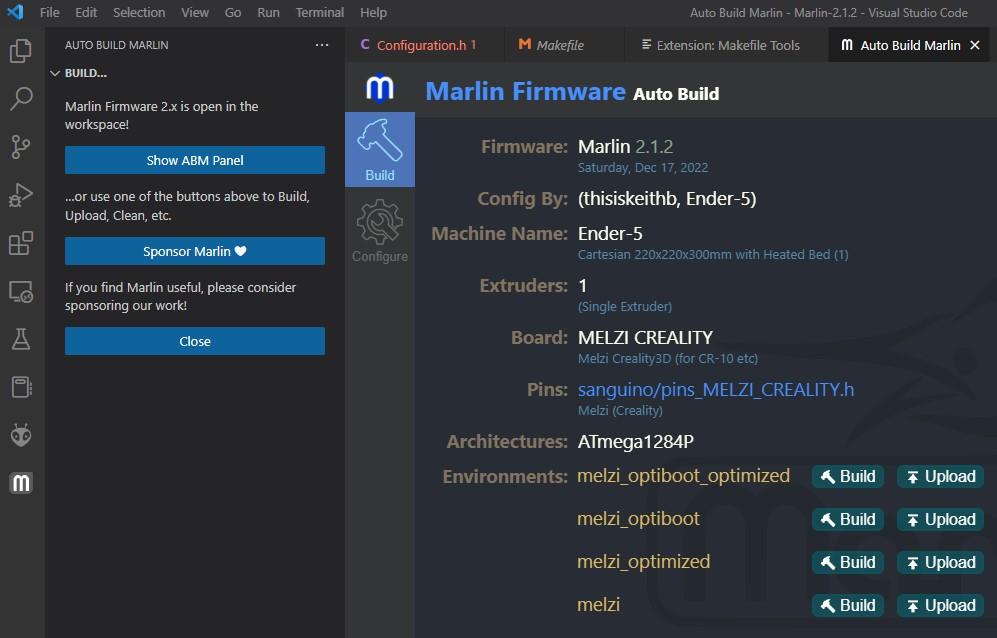Open sidebar More Actions ellipsis
This screenshot has width=997, height=638.
[322, 45]
